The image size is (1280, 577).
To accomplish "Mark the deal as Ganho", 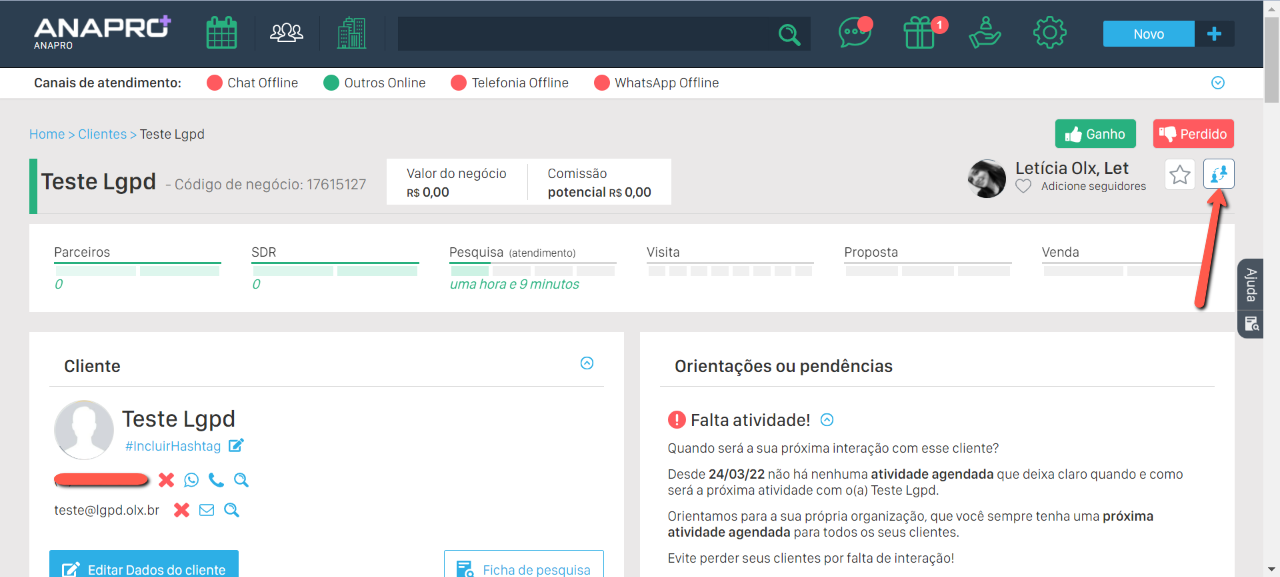I will coord(1095,134).
